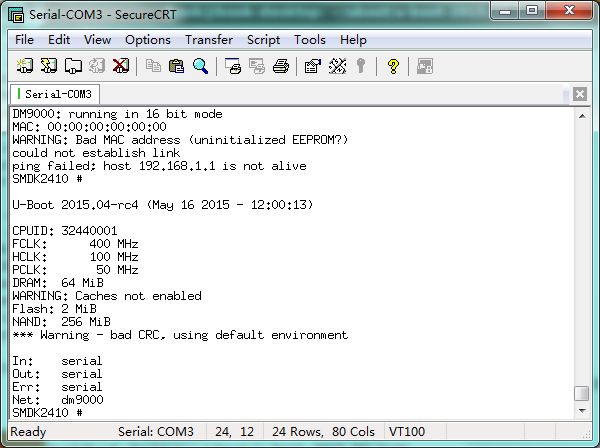Click the yellow Help question mark icon
The height and width of the screenshot is (448, 600).
393,66
